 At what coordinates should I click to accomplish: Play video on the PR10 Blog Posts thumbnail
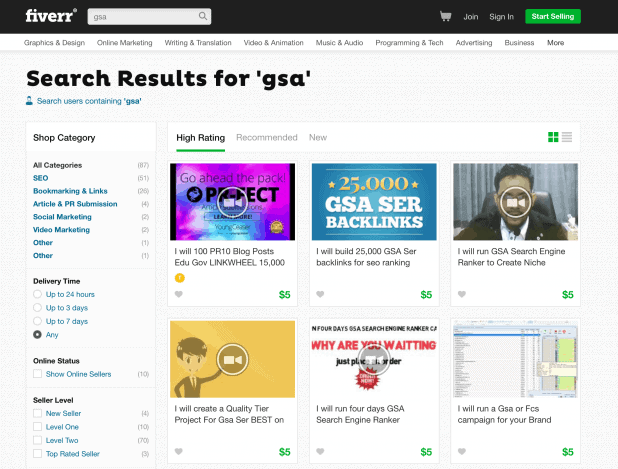[233, 202]
